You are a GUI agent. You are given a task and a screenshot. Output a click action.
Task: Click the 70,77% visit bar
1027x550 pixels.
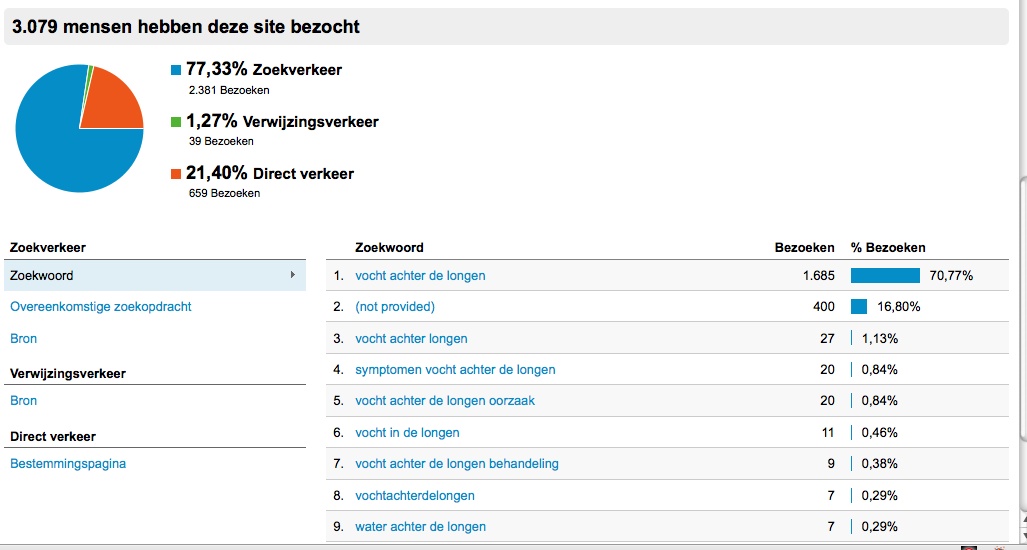(885, 276)
